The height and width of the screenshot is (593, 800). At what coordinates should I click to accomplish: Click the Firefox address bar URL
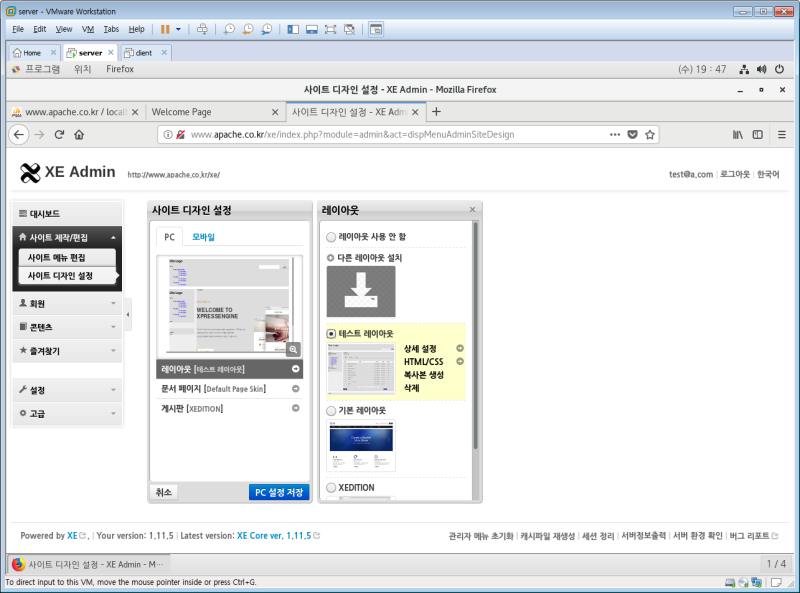(352, 135)
